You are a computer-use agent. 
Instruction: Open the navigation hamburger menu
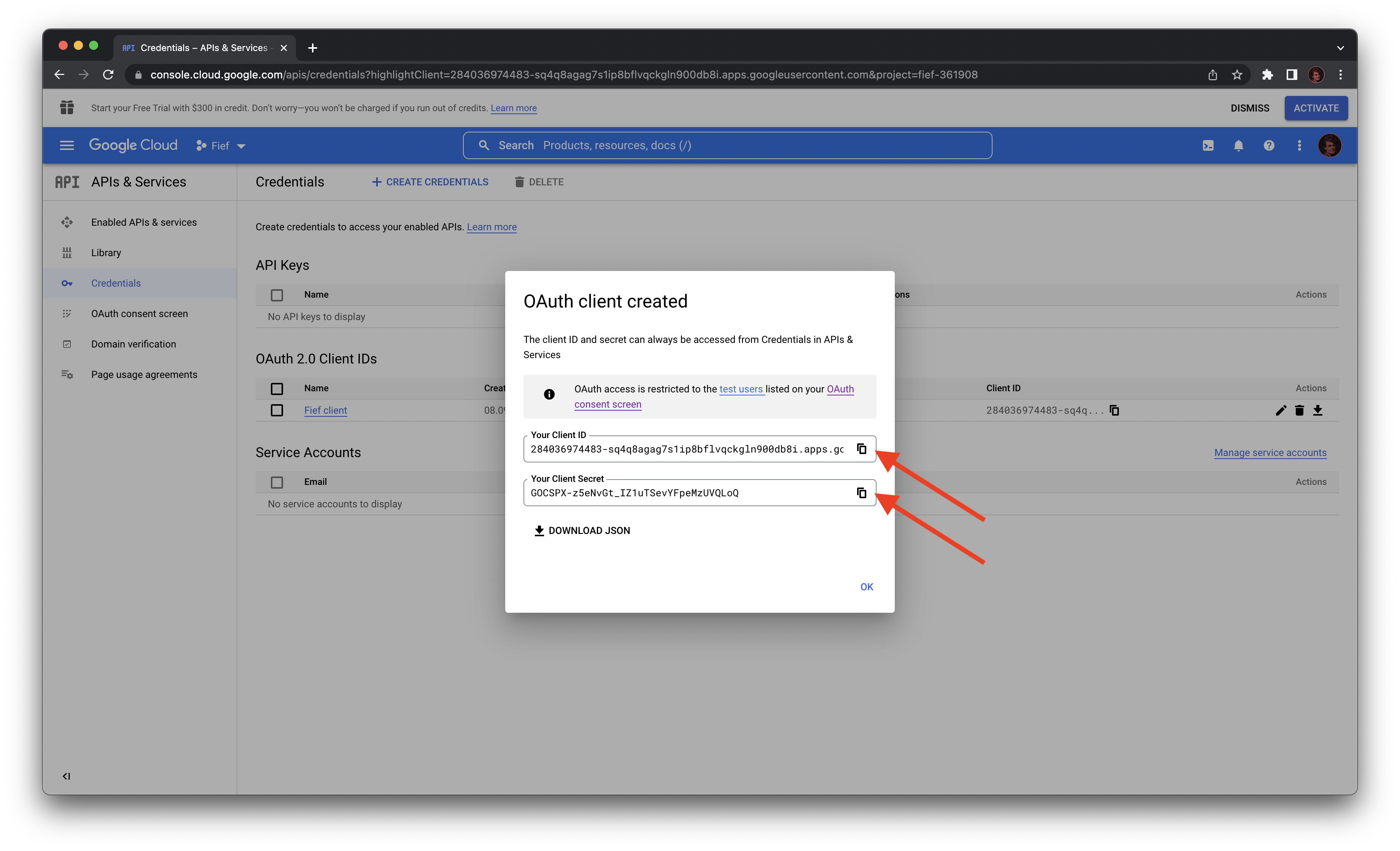pyautogui.click(x=67, y=145)
